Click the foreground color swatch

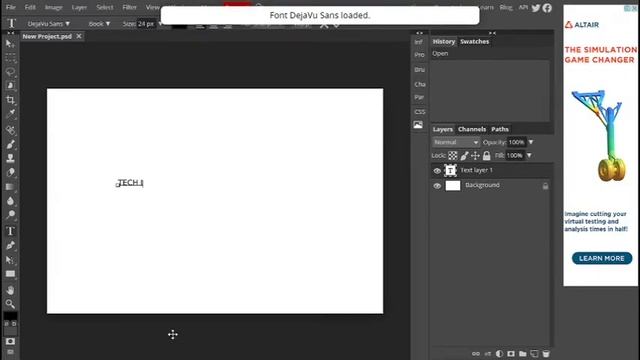pyautogui.click(x=10, y=316)
